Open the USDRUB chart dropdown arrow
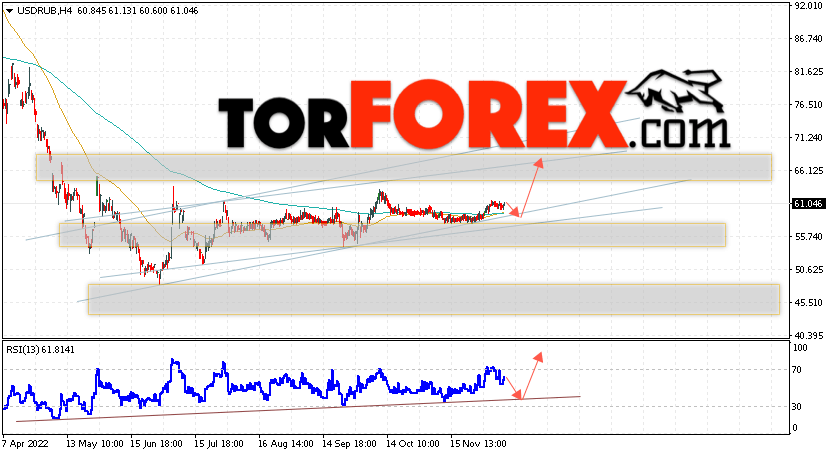Image resolution: width=830 pixels, height=455 pixels. click(x=8, y=11)
